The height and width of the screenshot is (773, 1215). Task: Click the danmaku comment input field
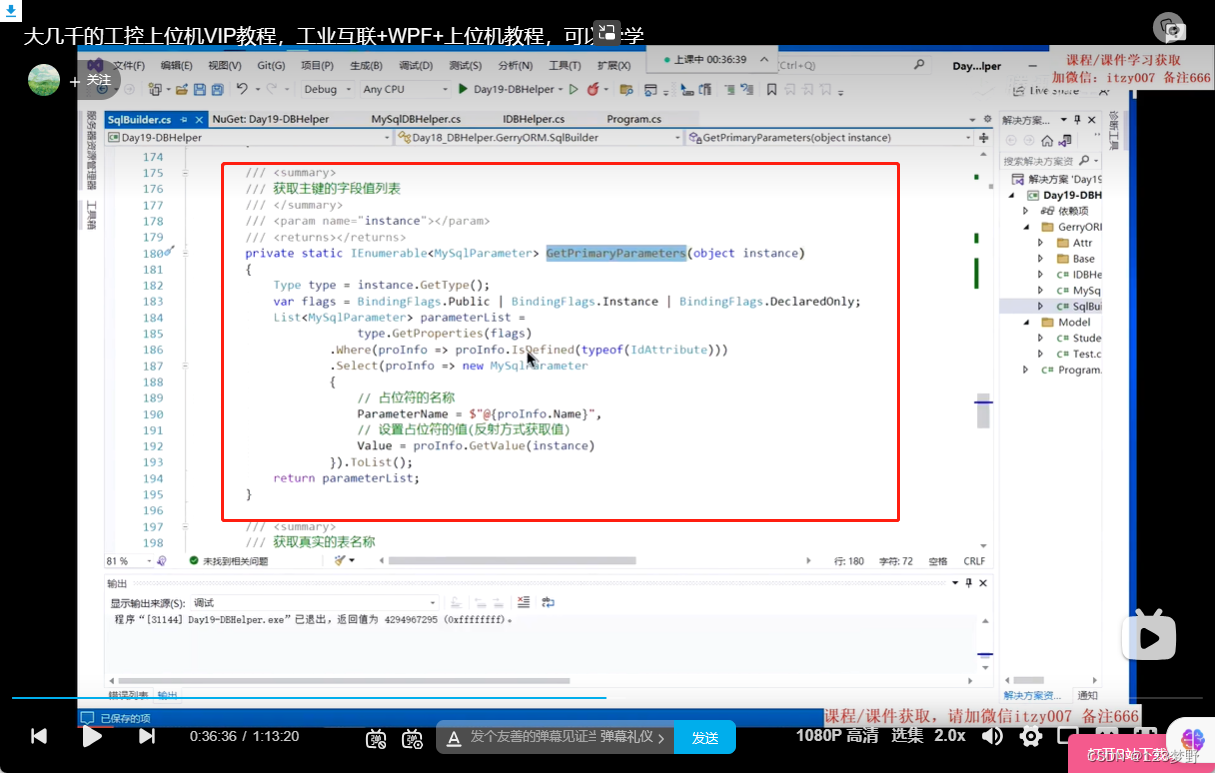534,738
